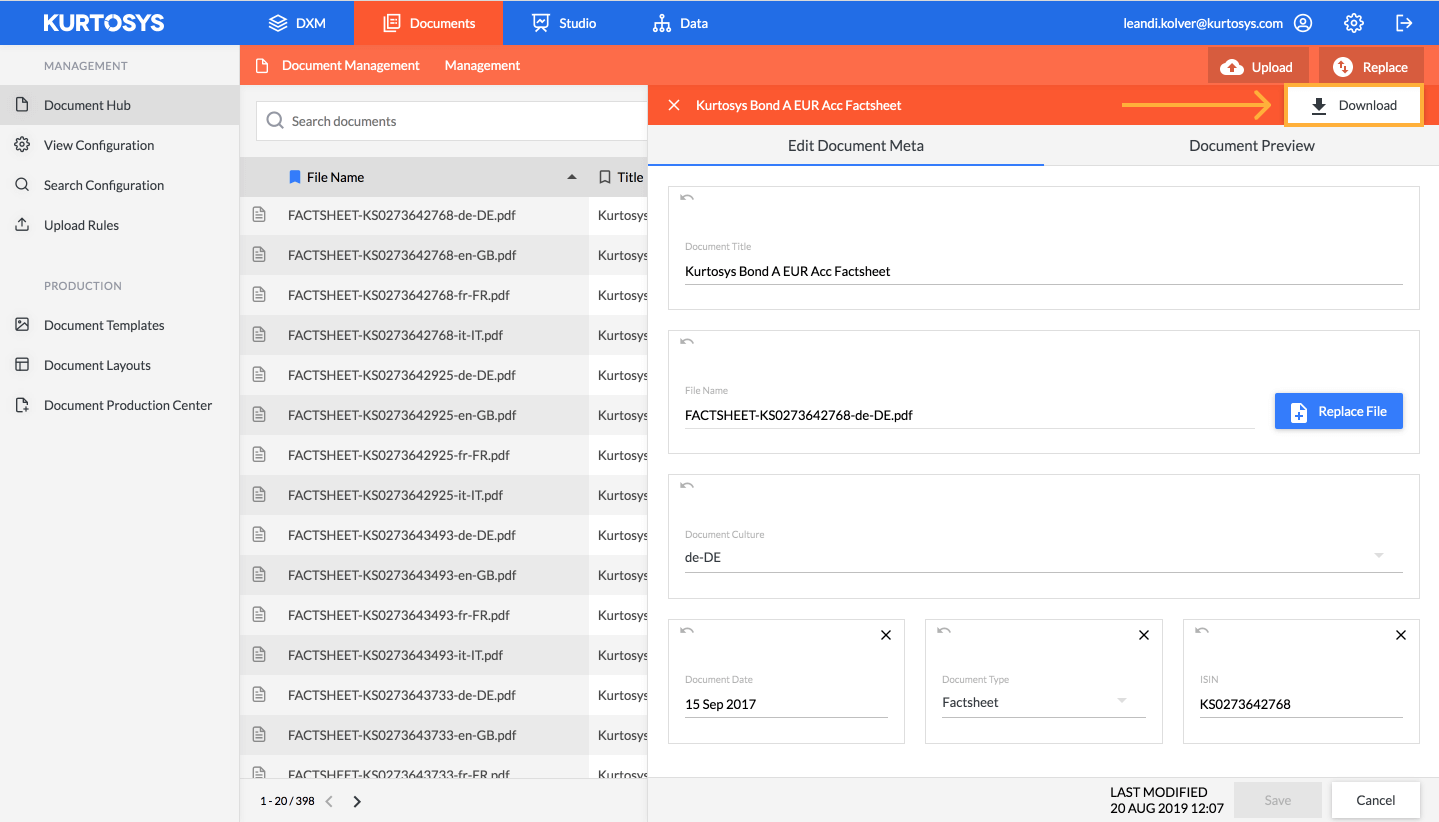Click file icon of FACTSHEET-KS0273643733-de-DE.pdf

coord(259,694)
